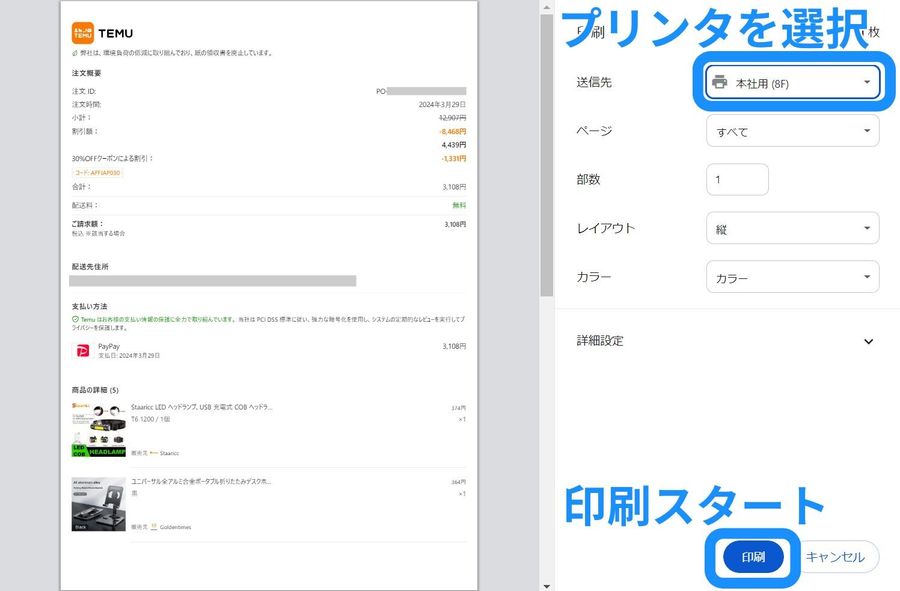The image size is (900, 591).
Task: Click the preview scrollbar down arrow
Action: pyautogui.click(x=546, y=586)
